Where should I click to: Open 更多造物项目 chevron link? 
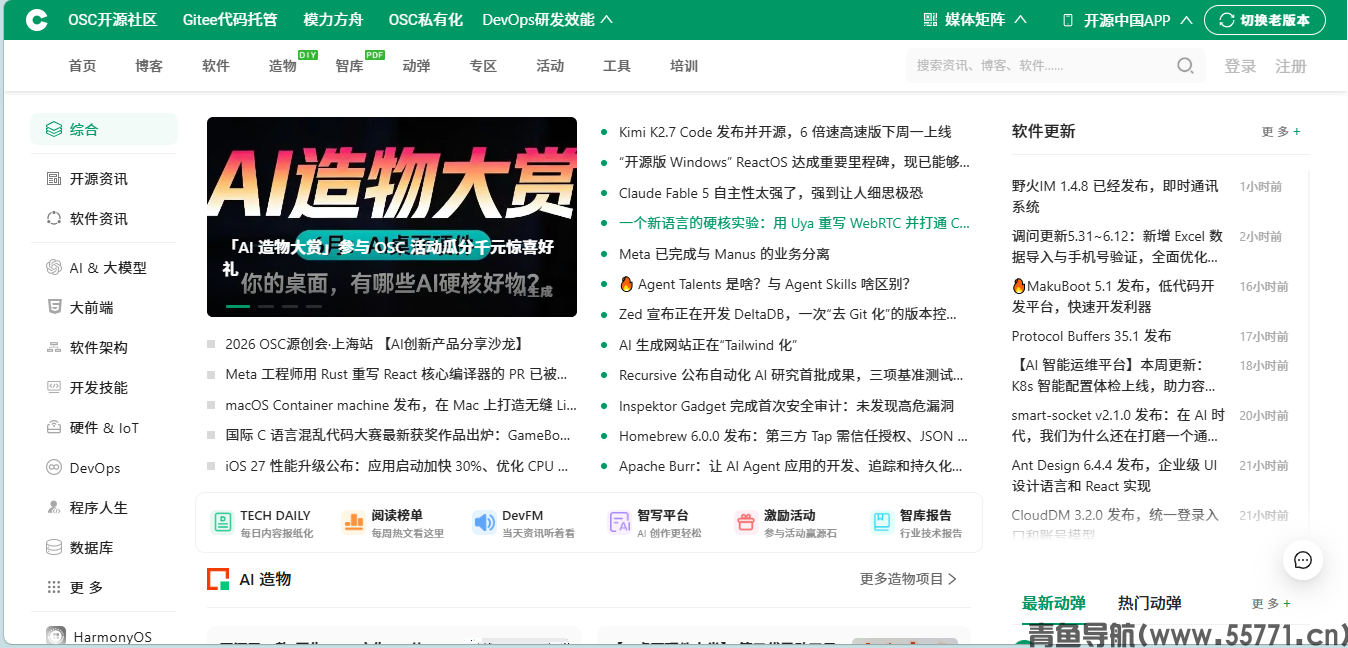tap(908, 579)
